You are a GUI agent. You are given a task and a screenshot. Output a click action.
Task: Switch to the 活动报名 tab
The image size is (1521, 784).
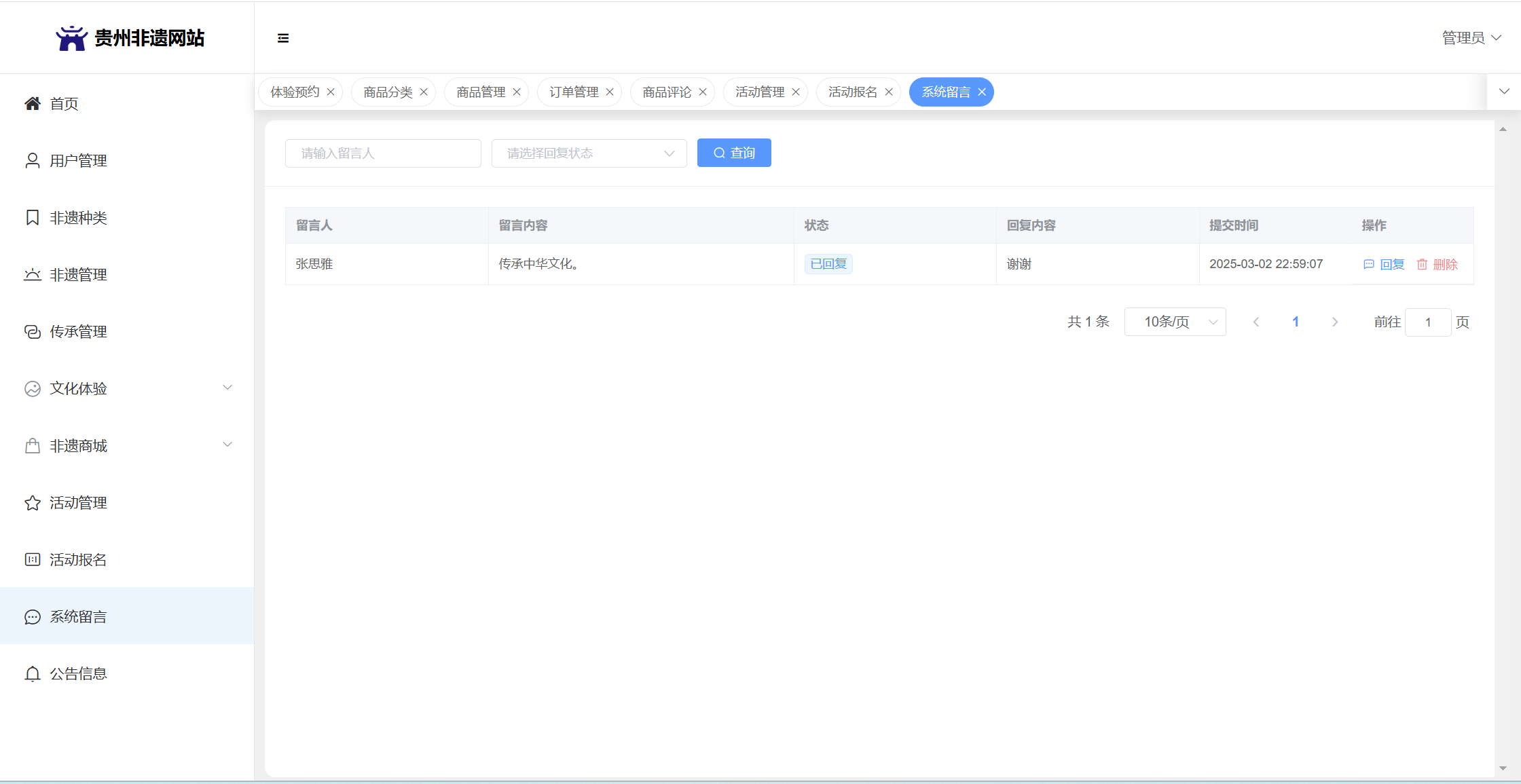[x=852, y=92]
